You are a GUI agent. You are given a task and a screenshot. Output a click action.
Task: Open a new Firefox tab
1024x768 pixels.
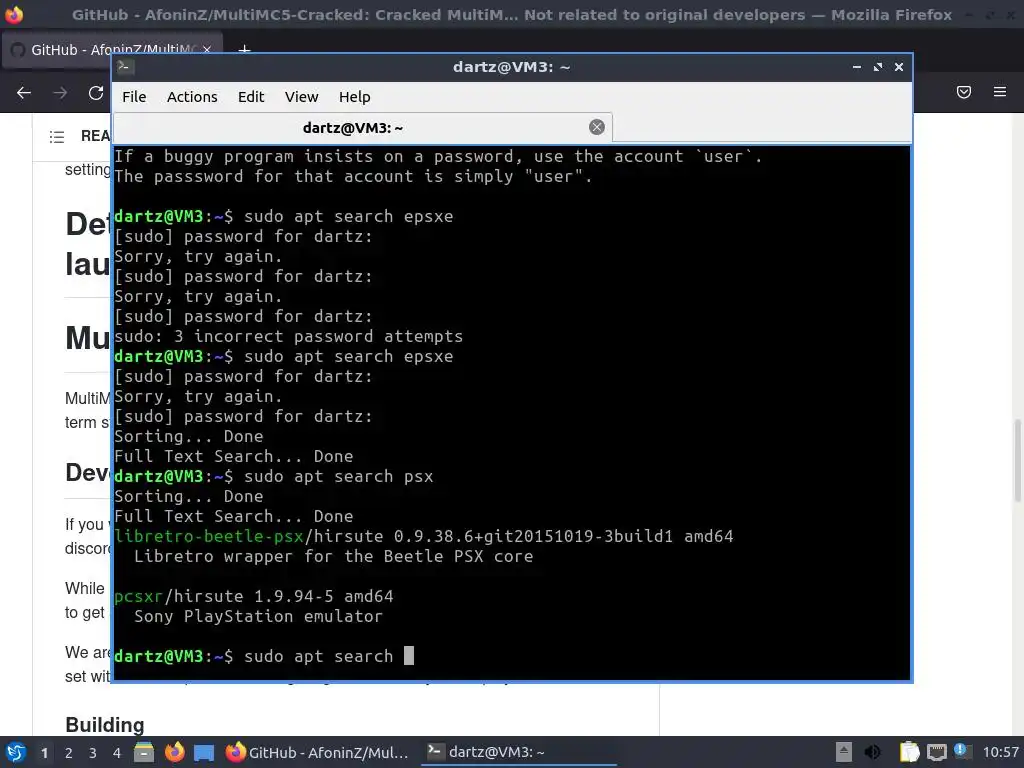tap(244, 50)
